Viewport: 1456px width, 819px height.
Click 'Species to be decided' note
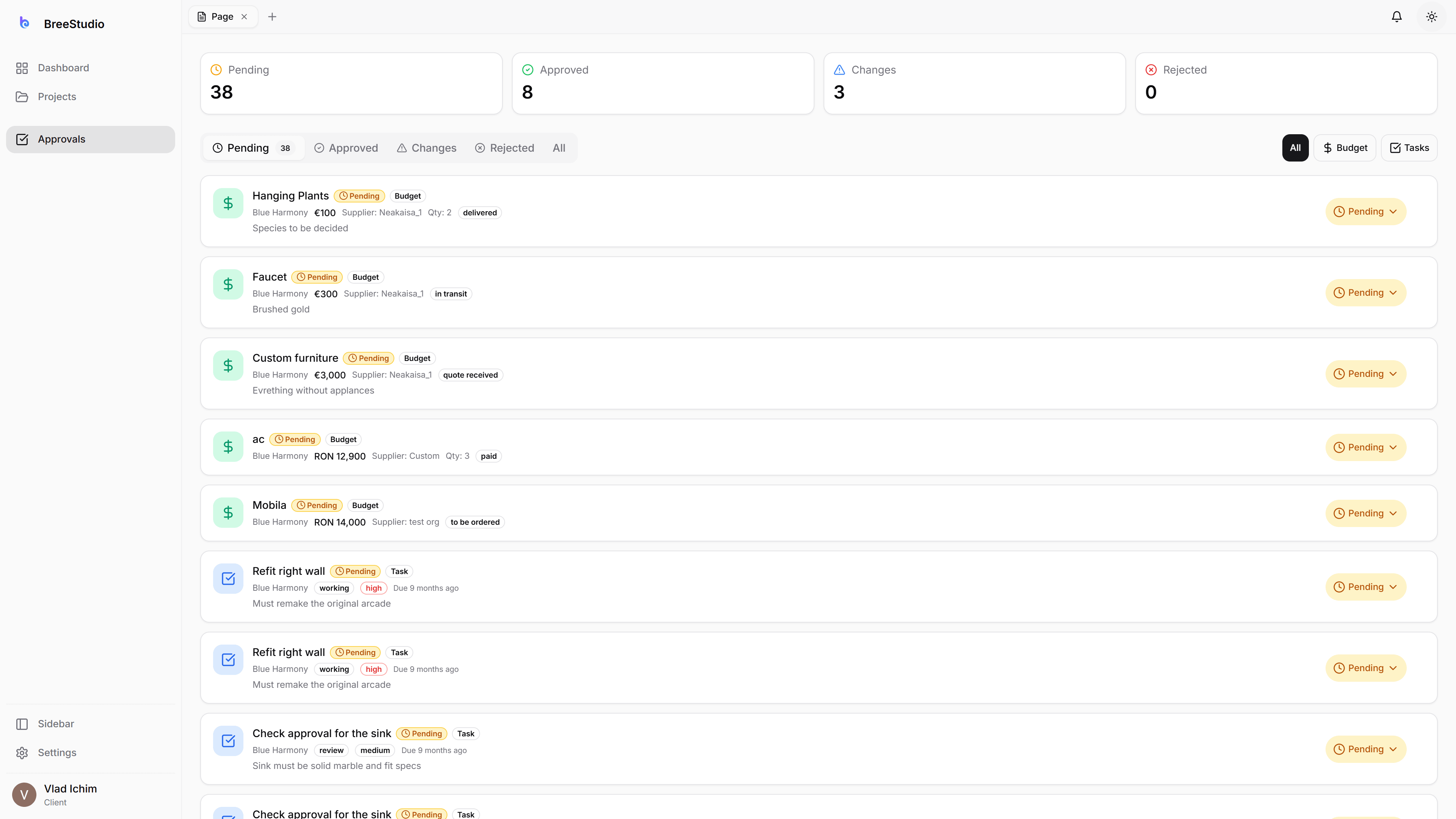(x=300, y=228)
